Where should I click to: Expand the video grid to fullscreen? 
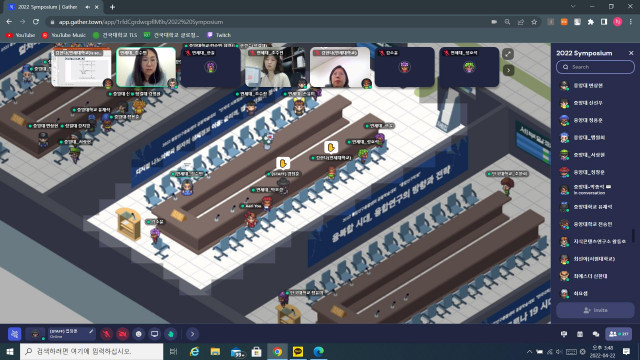508,54
